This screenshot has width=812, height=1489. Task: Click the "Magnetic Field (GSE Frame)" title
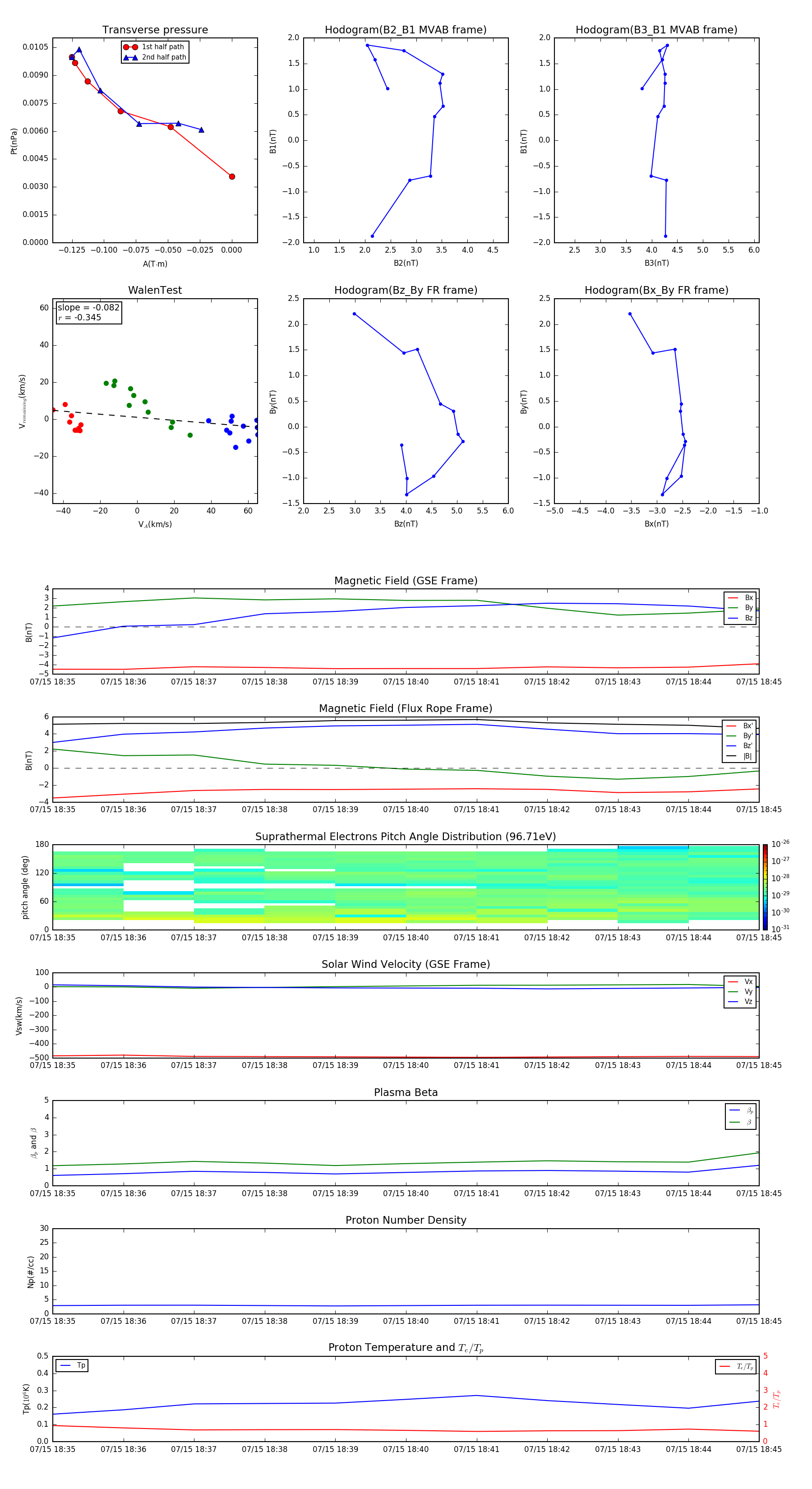(406, 581)
